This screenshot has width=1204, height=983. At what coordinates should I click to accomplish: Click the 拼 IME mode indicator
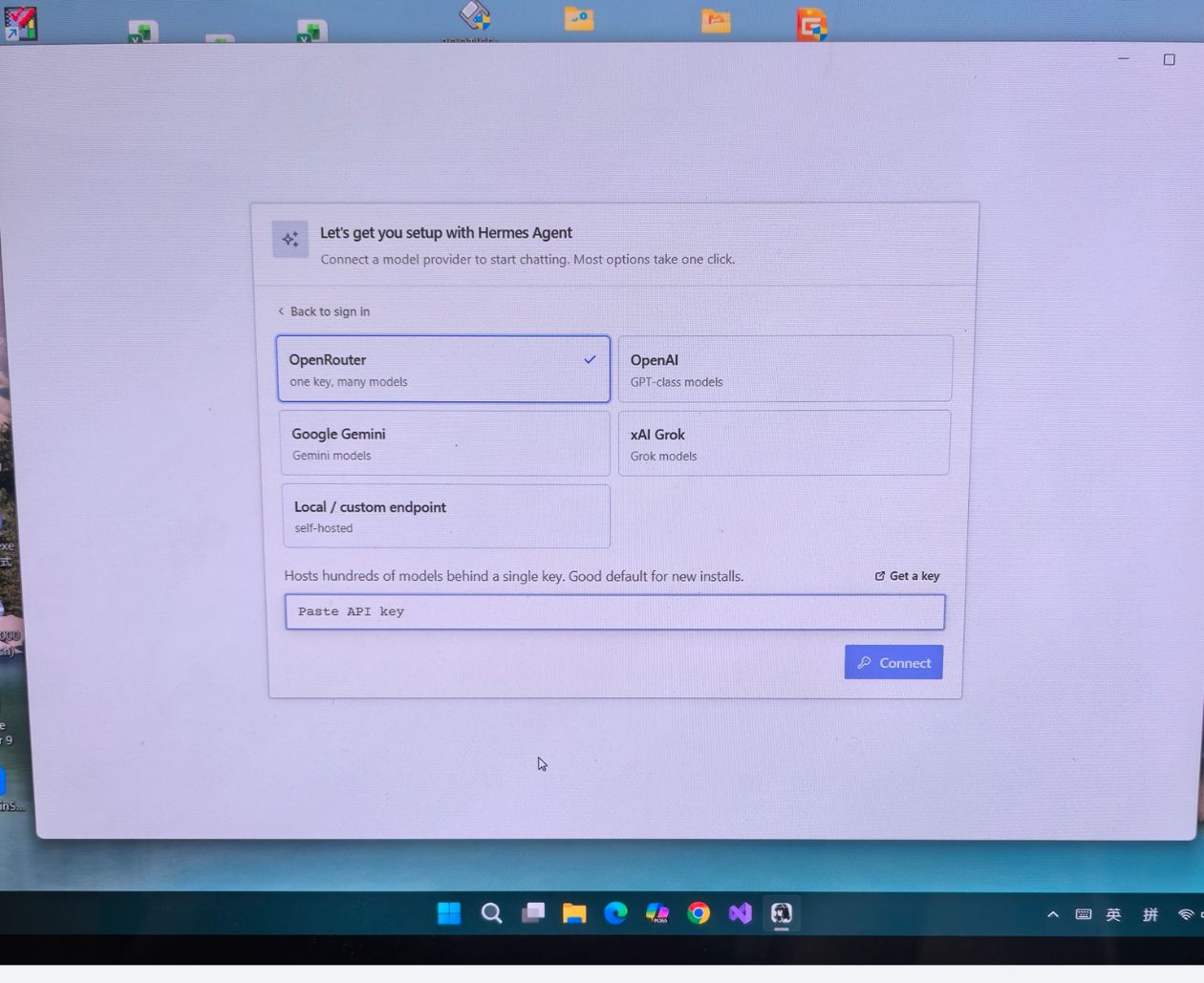(1150, 914)
